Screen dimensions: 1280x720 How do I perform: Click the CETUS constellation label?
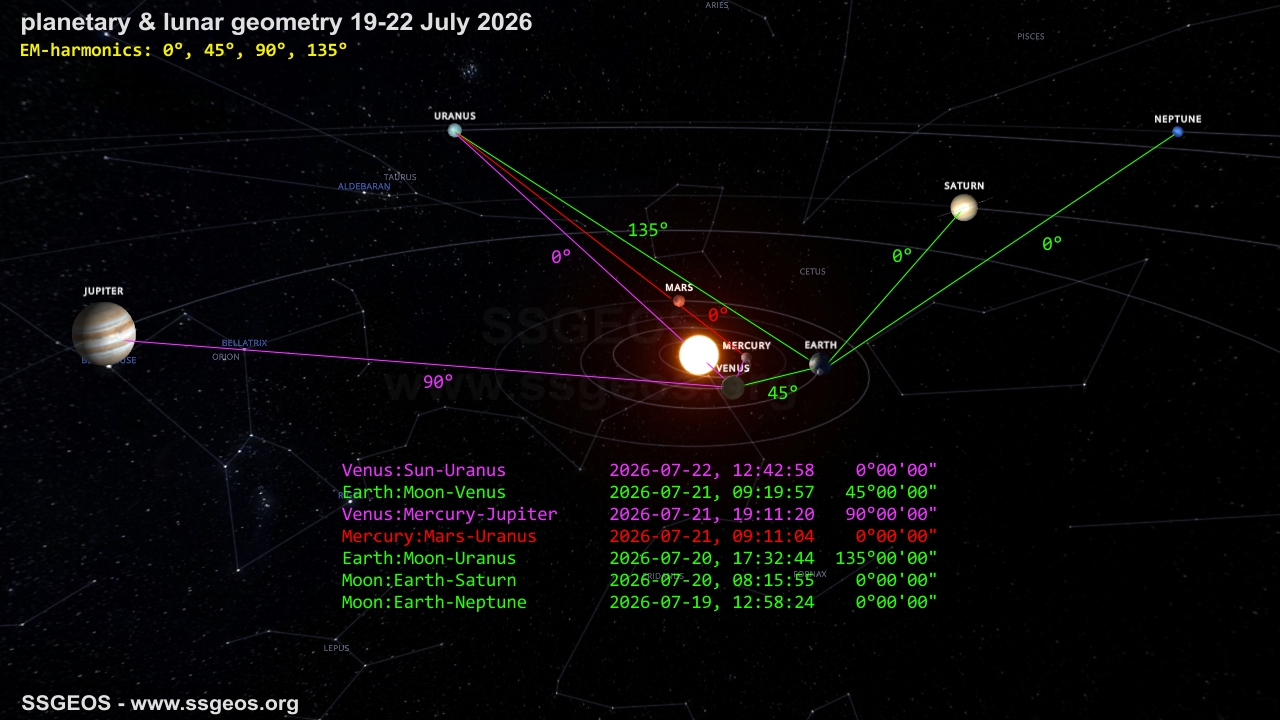click(x=812, y=272)
